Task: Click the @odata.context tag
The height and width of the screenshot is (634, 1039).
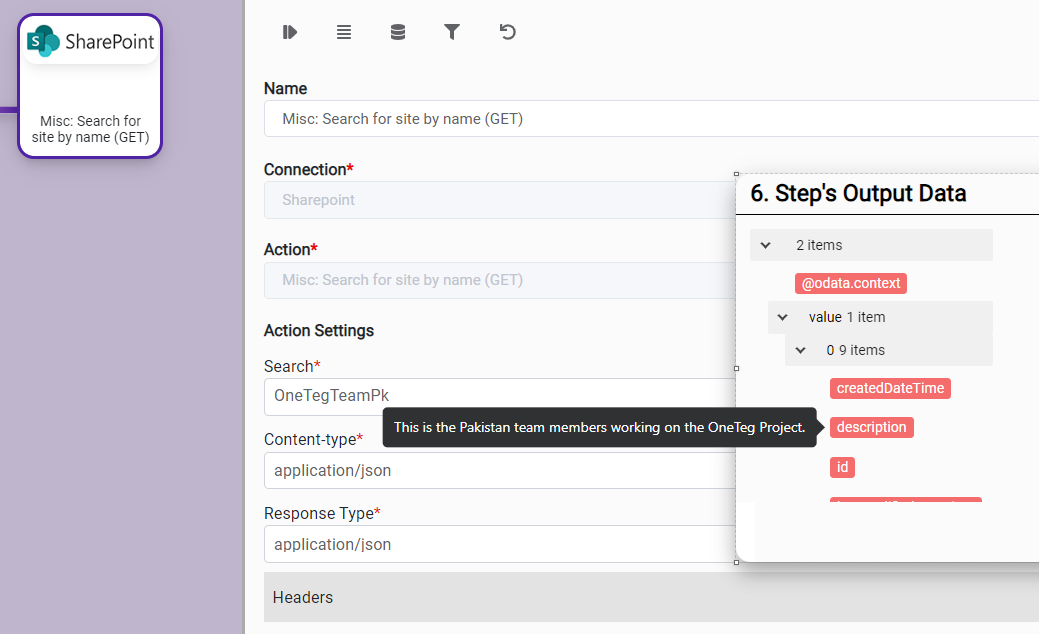Action: click(850, 283)
